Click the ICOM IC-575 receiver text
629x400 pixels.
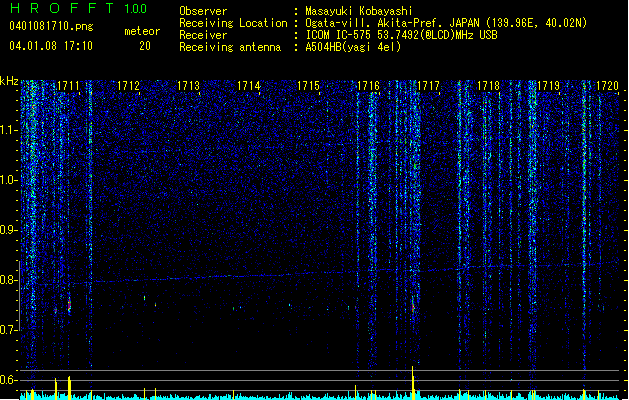(402, 35)
